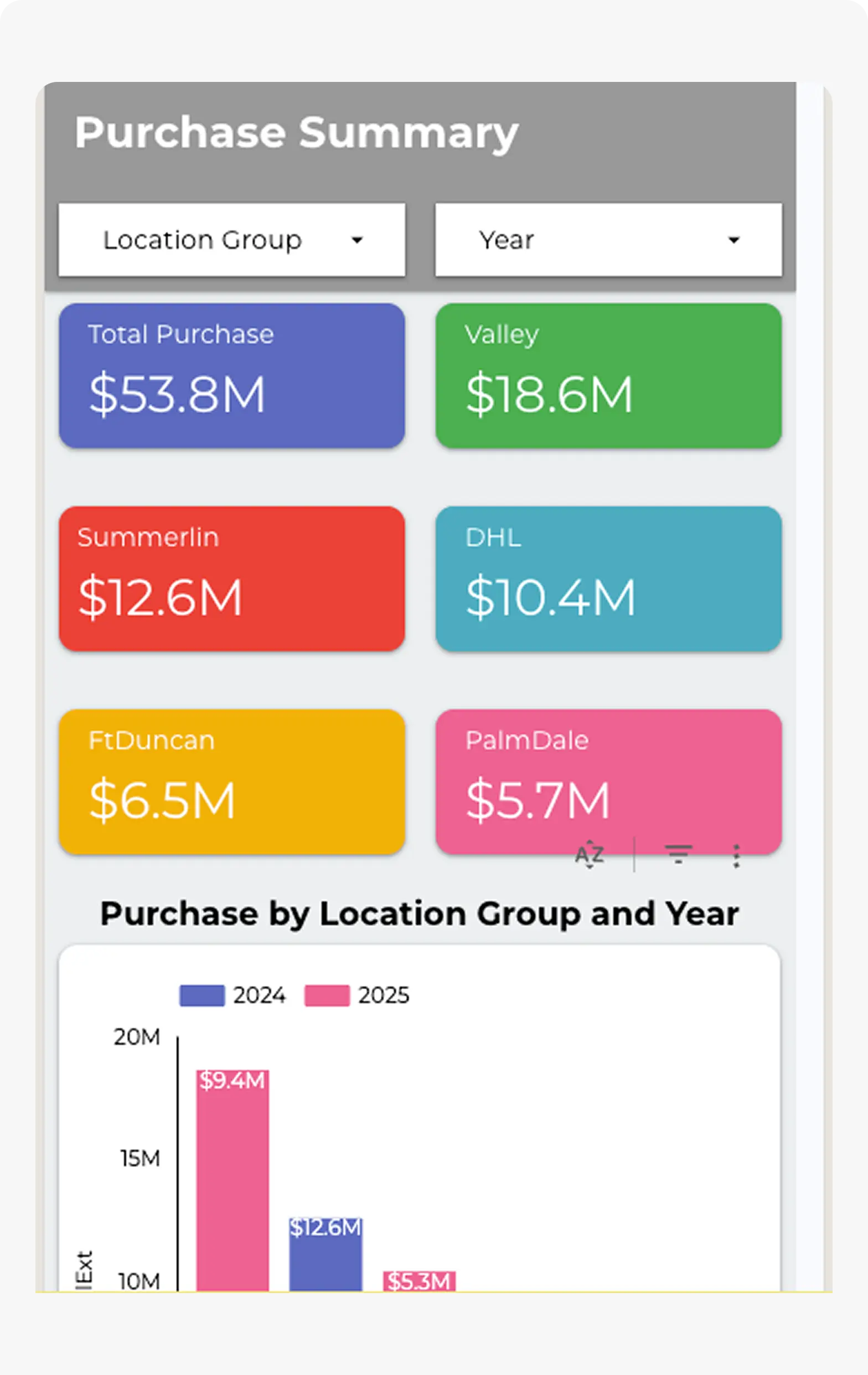Toggle the 2025 series legend label
The image size is (868, 1375).
point(384,995)
